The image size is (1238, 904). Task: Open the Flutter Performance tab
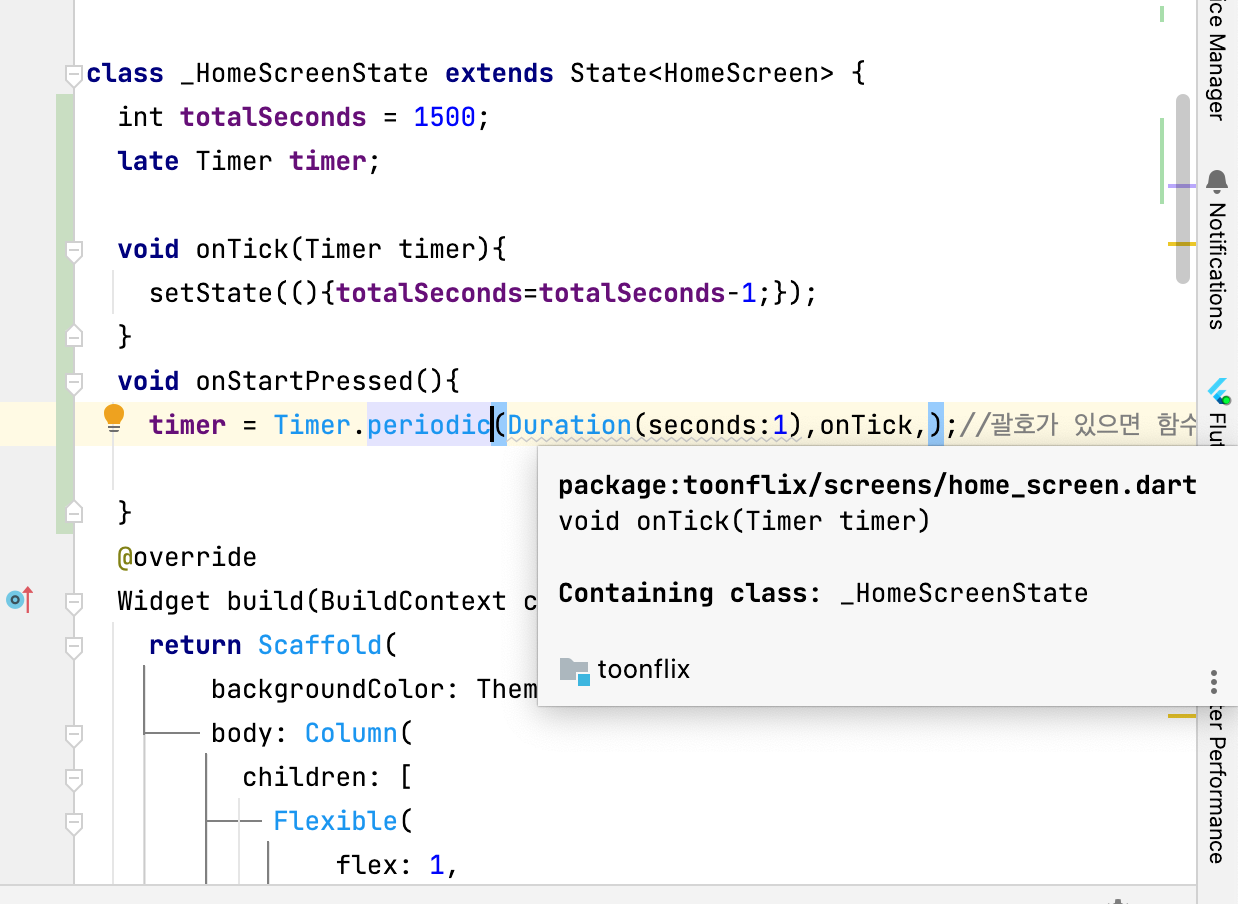(x=1217, y=790)
